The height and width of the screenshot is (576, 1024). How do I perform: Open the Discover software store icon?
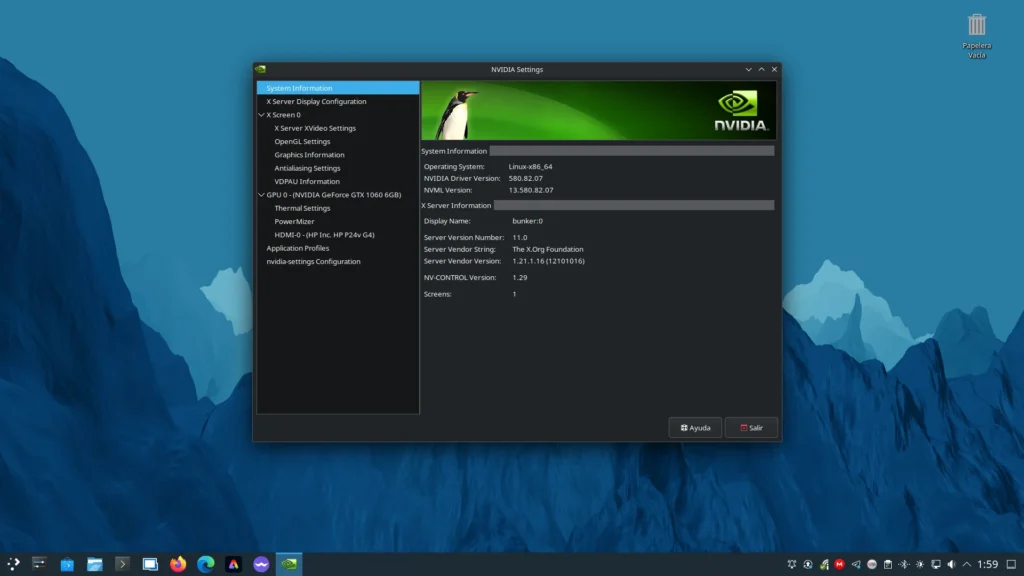click(x=67, y=564)
